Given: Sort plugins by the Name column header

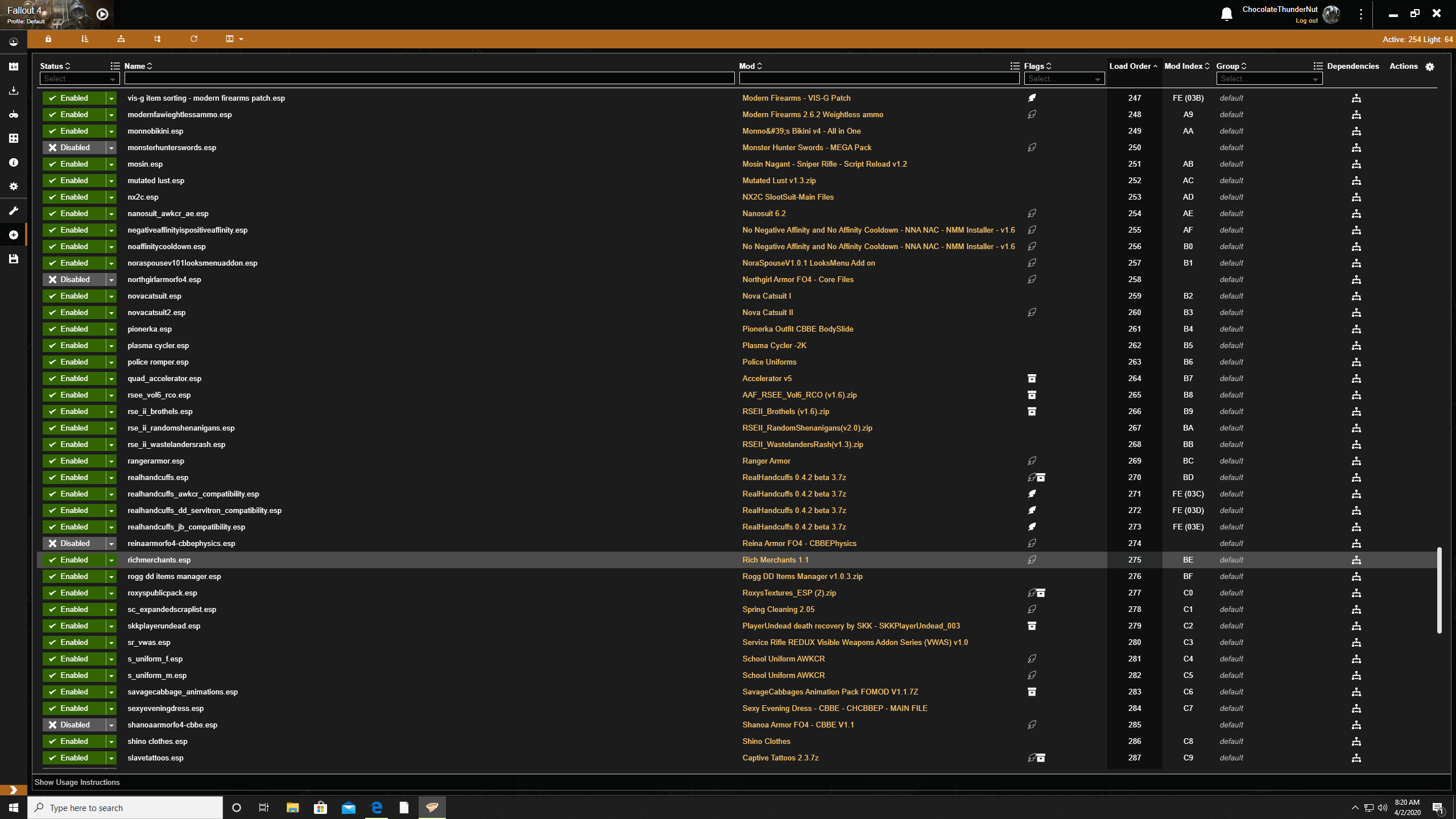Looking at the screenshot, I should [x=138, y=66].
